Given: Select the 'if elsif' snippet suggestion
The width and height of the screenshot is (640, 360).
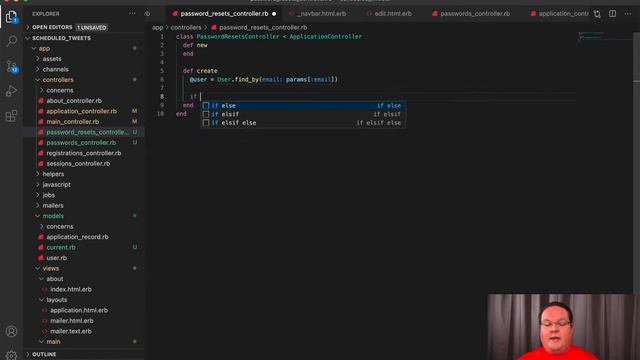Looking at the screenshot, I should pyautogui.click(x=303, y=114).
